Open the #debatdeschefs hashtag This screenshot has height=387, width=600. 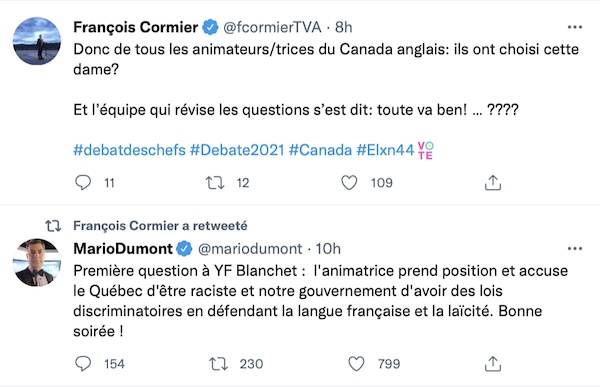129,150
